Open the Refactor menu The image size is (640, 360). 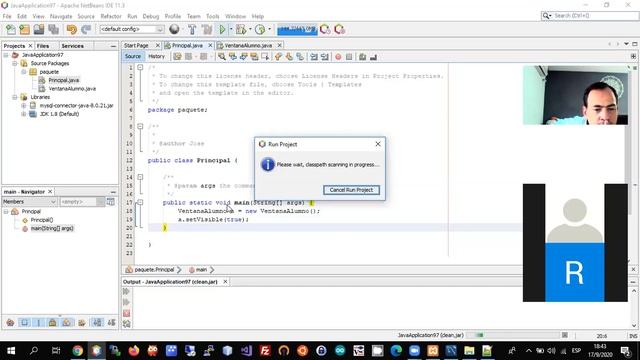click(111, 16)
